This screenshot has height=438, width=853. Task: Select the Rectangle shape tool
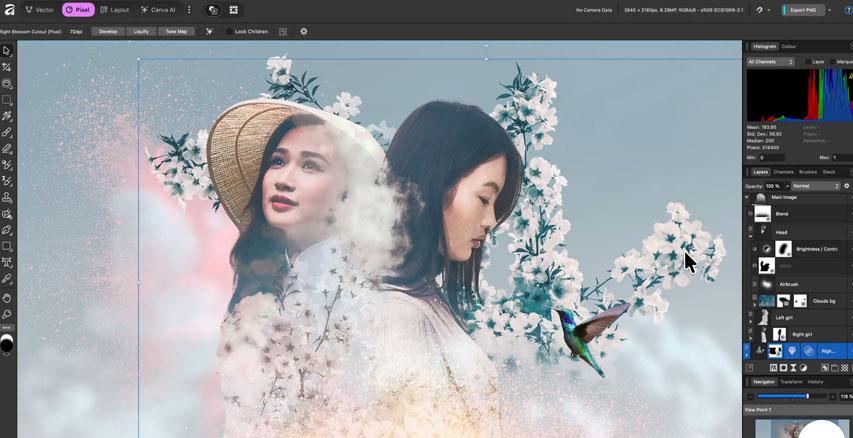pos(7,246)
